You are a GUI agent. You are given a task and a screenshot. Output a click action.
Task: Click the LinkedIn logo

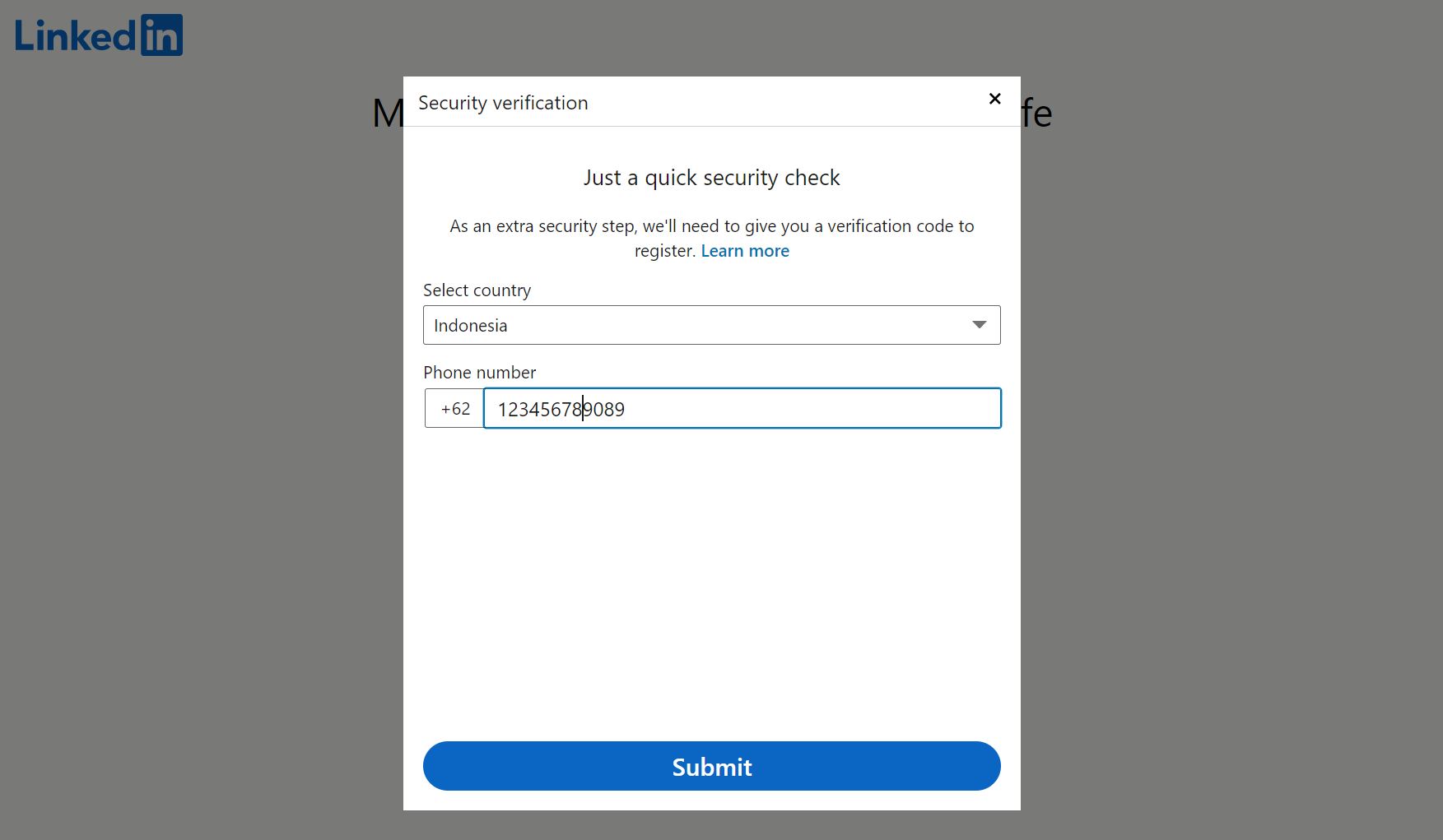[x=97, y=35]
